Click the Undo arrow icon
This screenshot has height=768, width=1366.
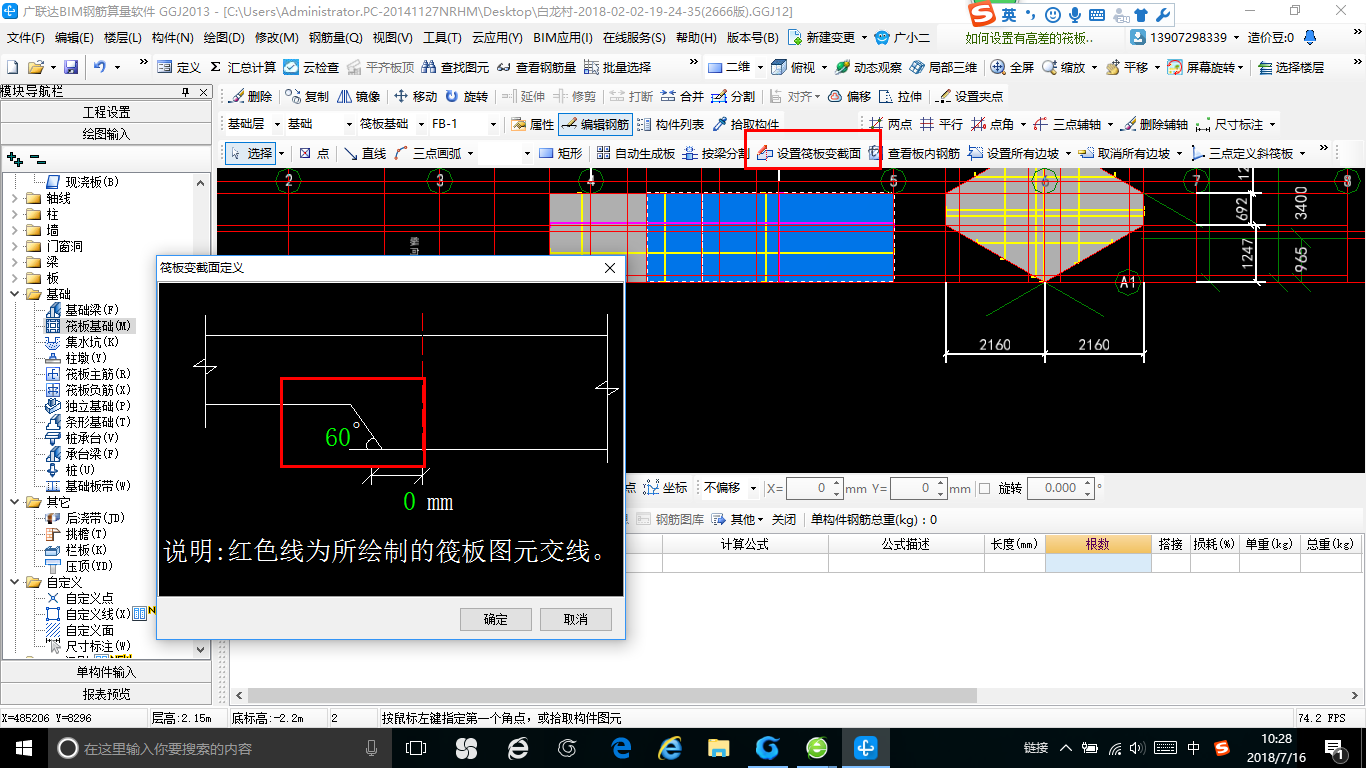[100, 67]
